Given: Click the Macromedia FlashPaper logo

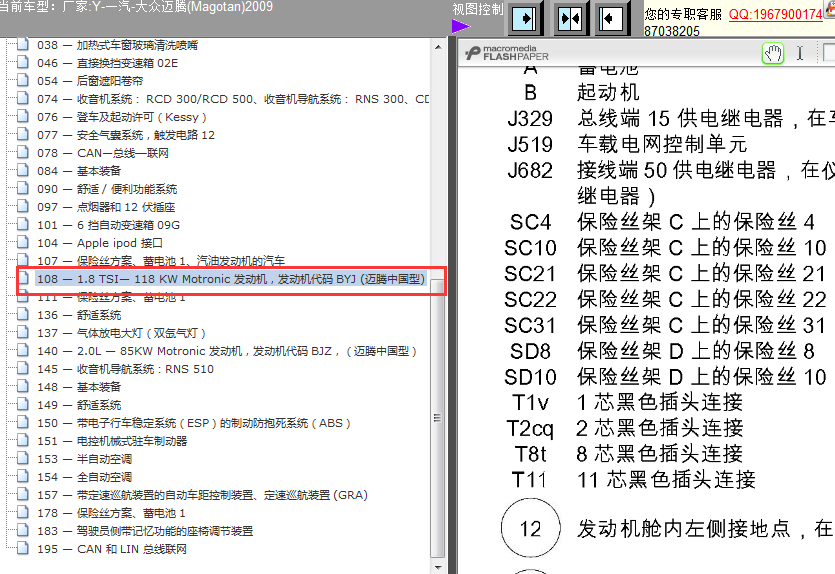Looking at the screenshot, I should (506, 53).
